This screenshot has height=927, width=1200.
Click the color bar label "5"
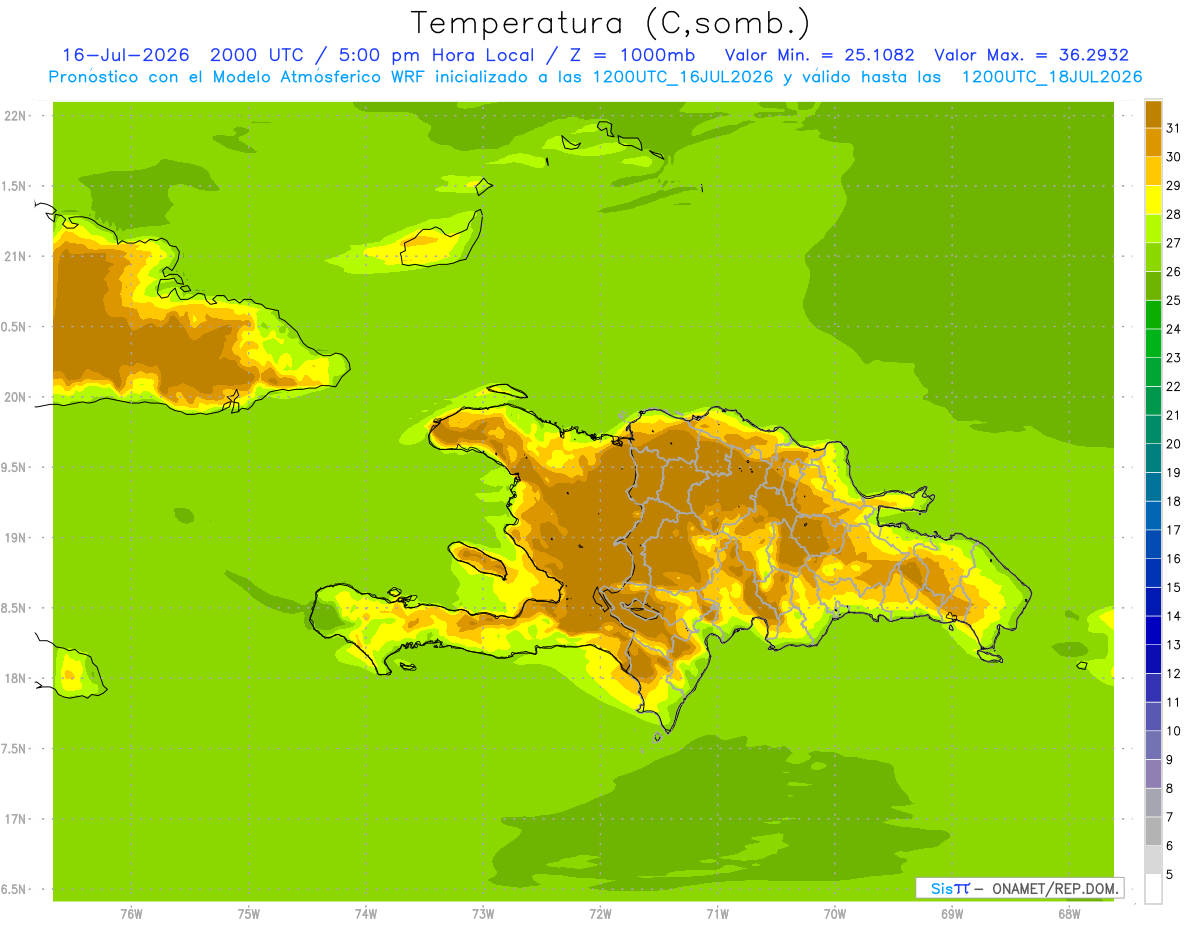click(x=1170, y=874)
